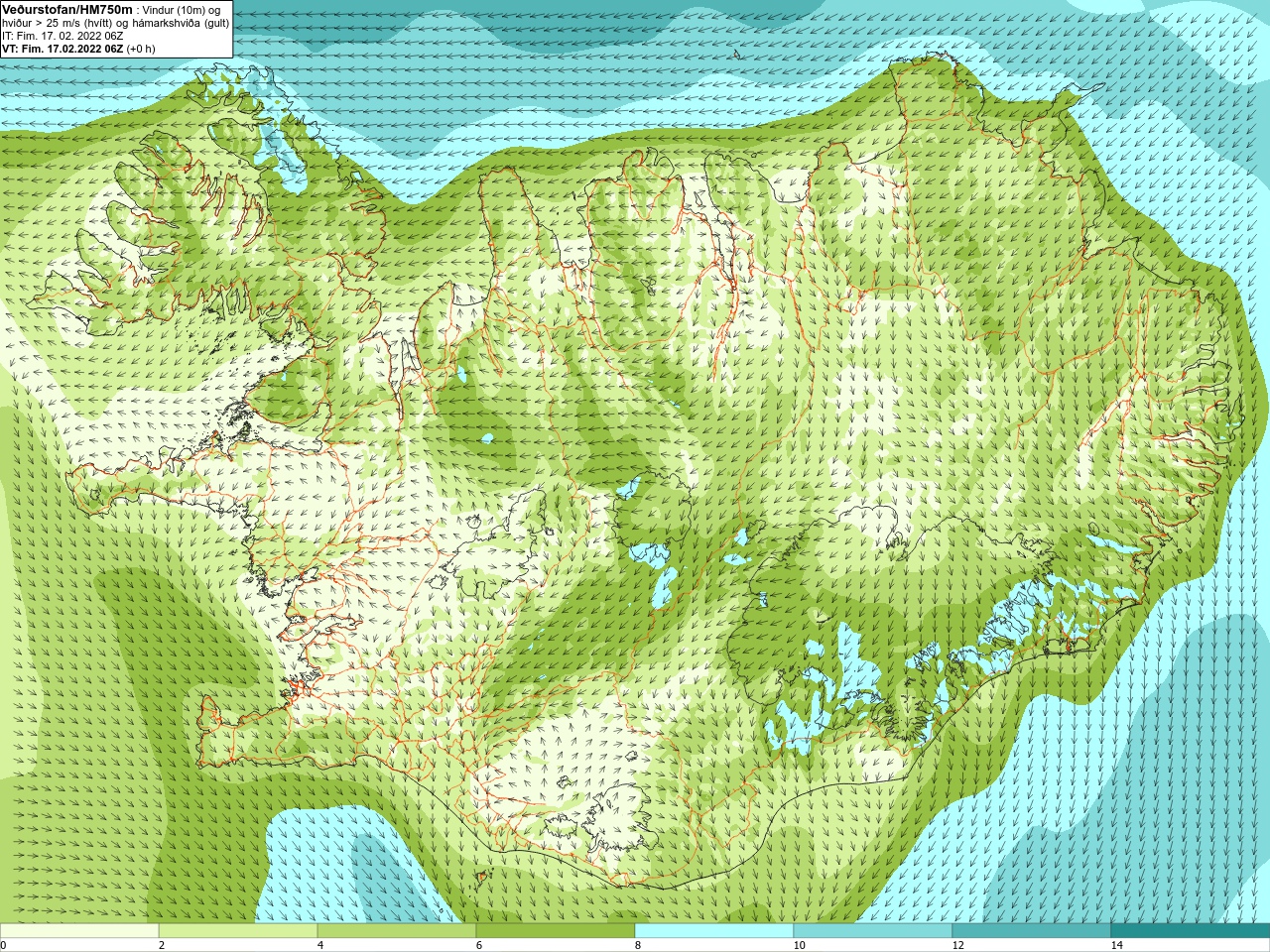Click the '4' legend scale label

[x=320, y=945]
